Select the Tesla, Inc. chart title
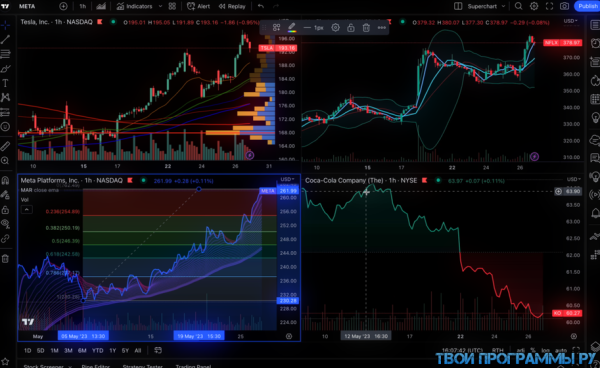Screen dimensions: 600x368 click(x=57, y=22)
